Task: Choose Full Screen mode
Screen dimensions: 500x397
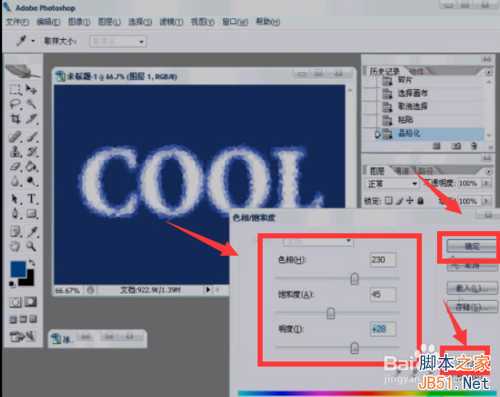Action: click(33, 319)
